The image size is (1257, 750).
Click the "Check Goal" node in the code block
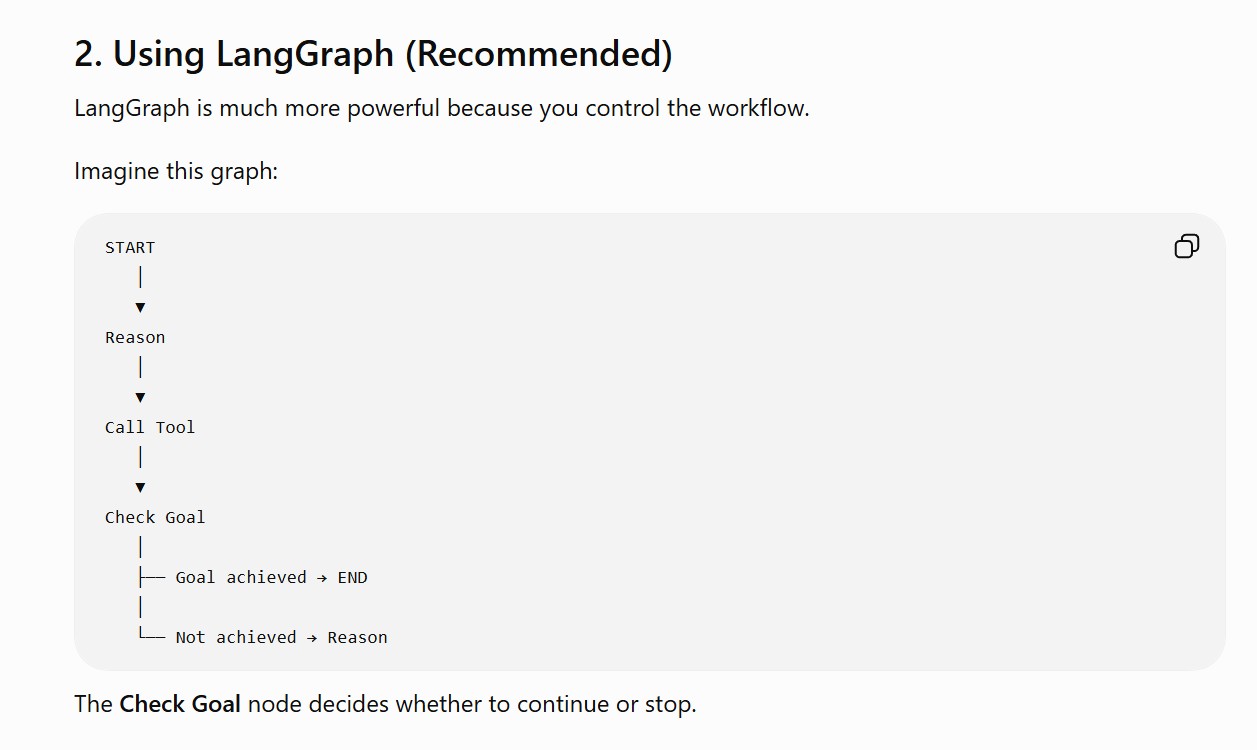pyautogui.click(x=155, y=517)
